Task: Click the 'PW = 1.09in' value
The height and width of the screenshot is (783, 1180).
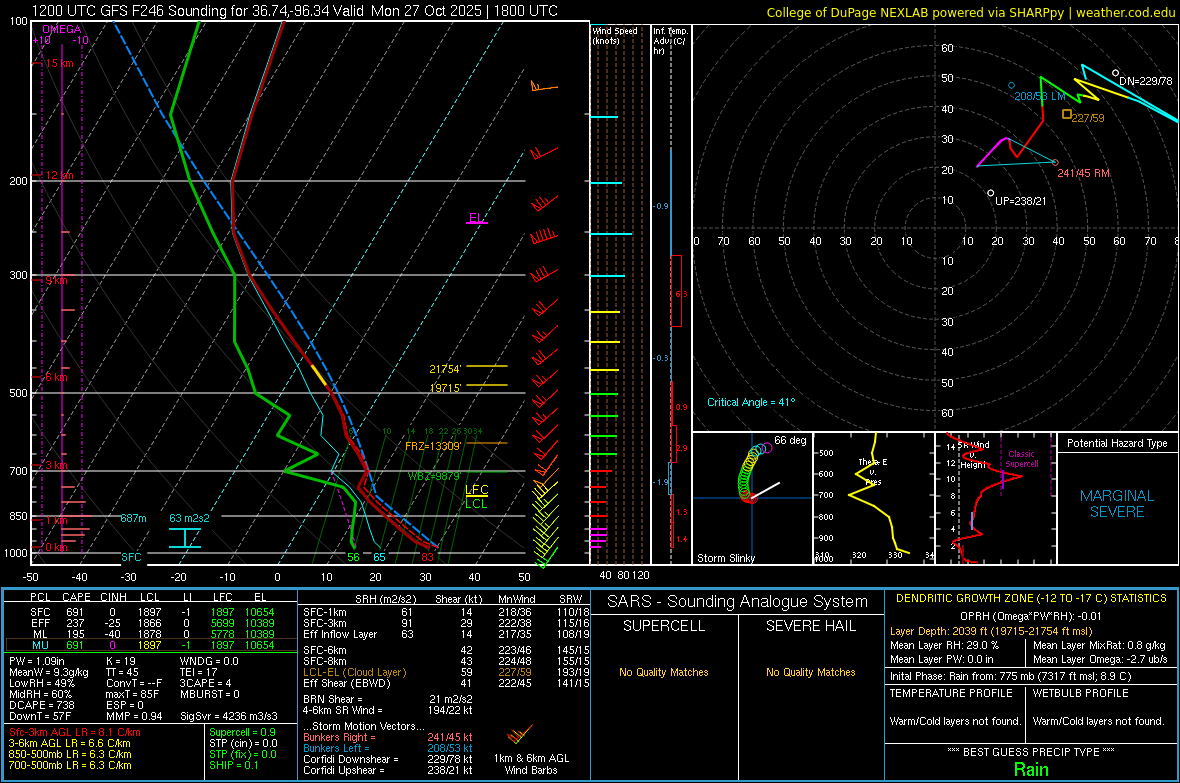Action: [x=37, y=661]
